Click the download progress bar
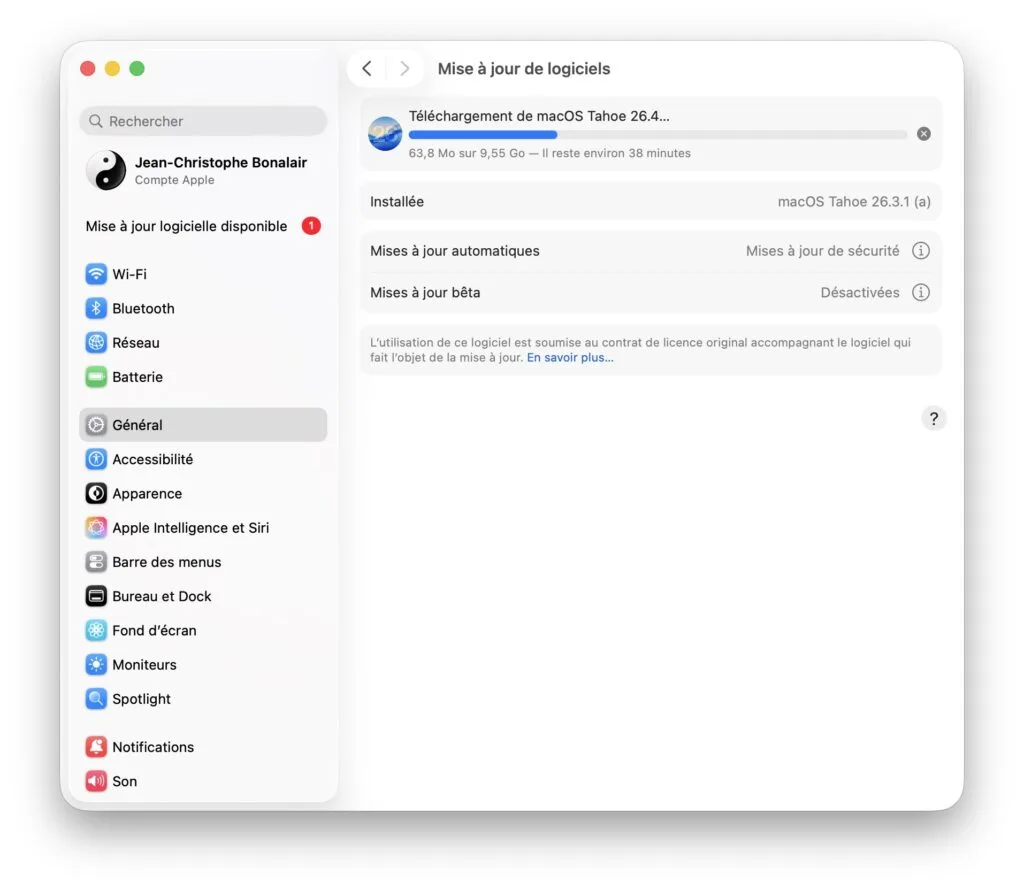 click(658, 135)
